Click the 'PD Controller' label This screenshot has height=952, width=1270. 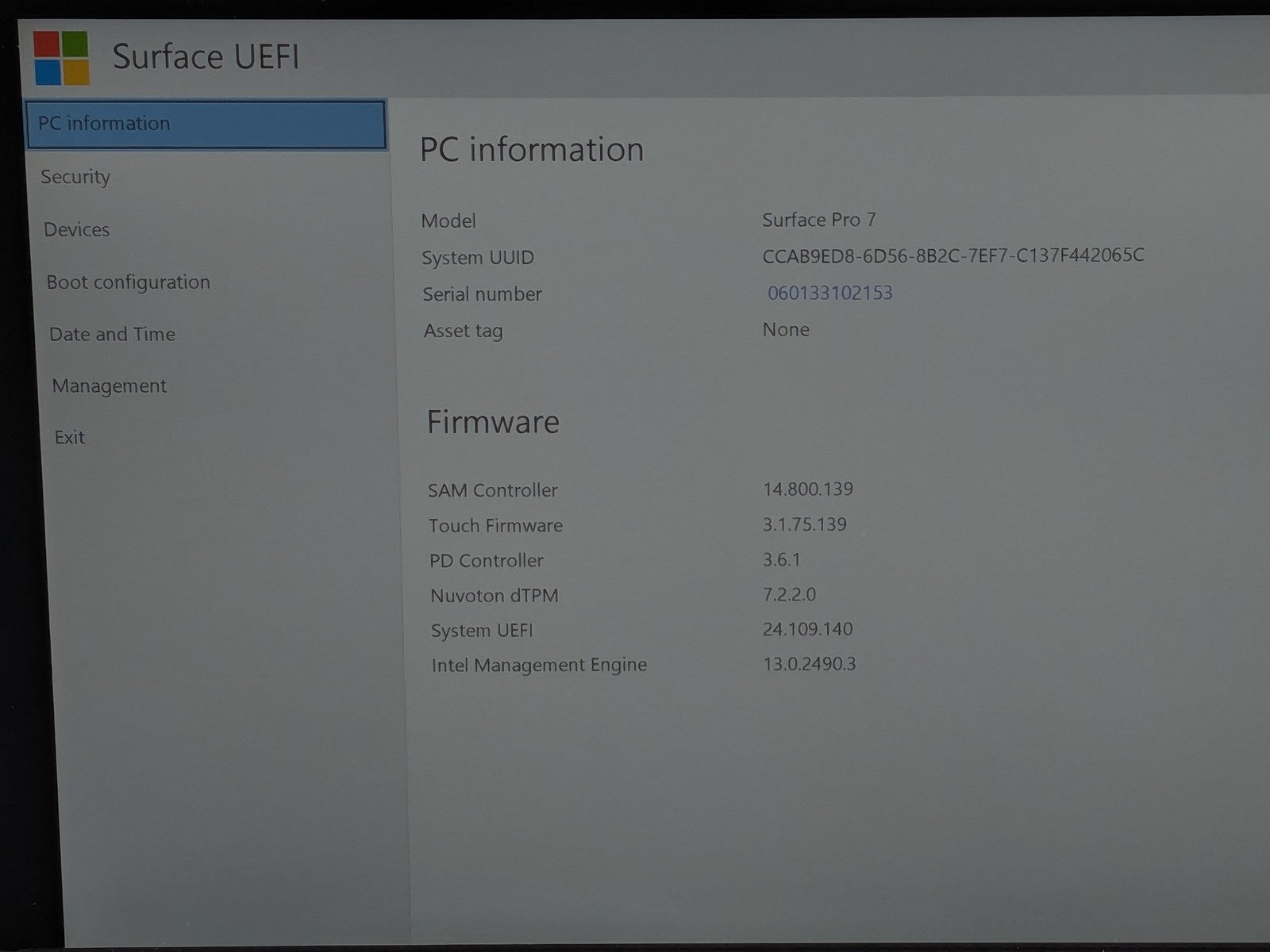click(x=487, y=560)
